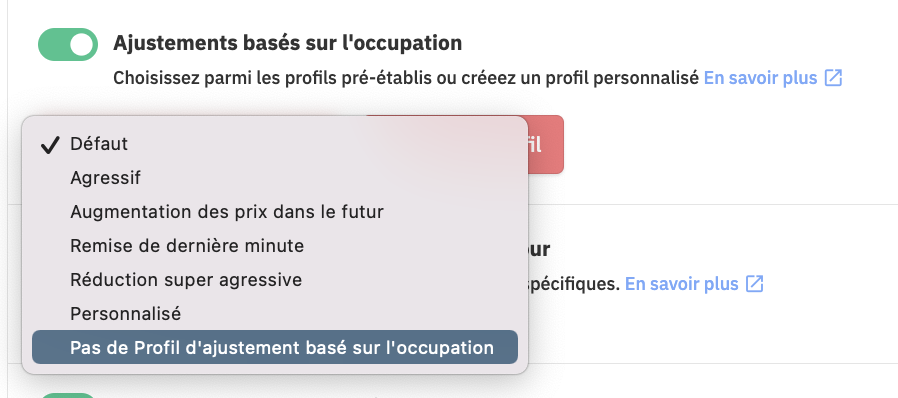This screenshot has width=898, height=398.
Task: Select the Personnalisé profile entry
Action: [x=275, y=314]
